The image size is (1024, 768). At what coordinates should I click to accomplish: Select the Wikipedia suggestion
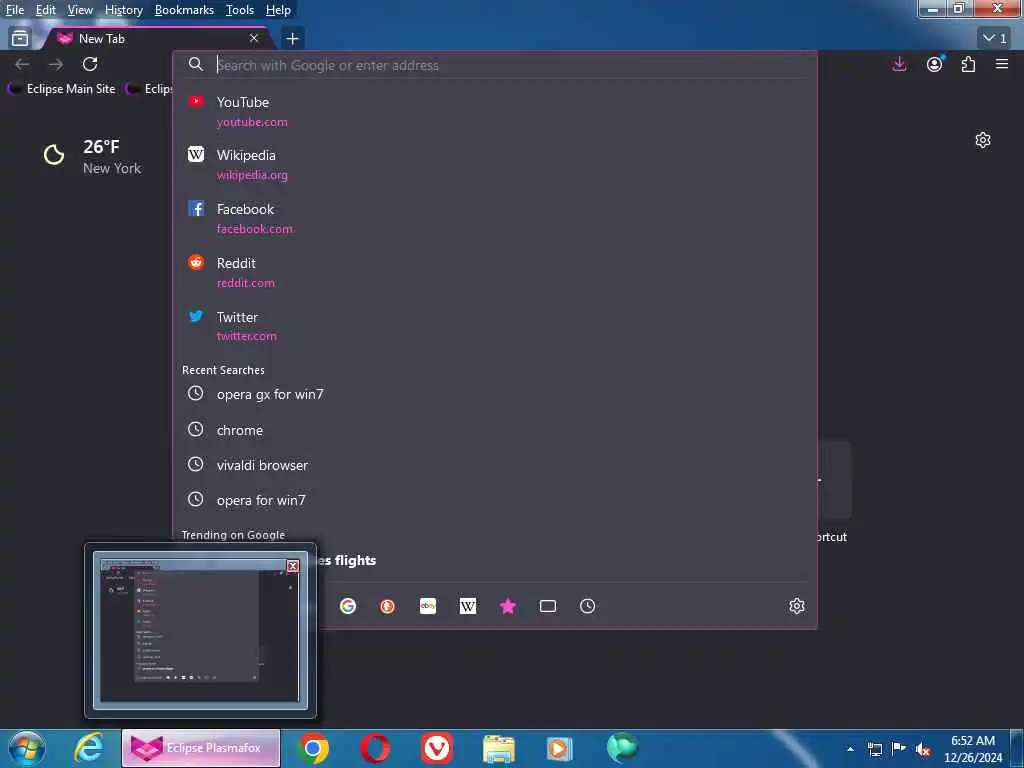coord(495,165)
